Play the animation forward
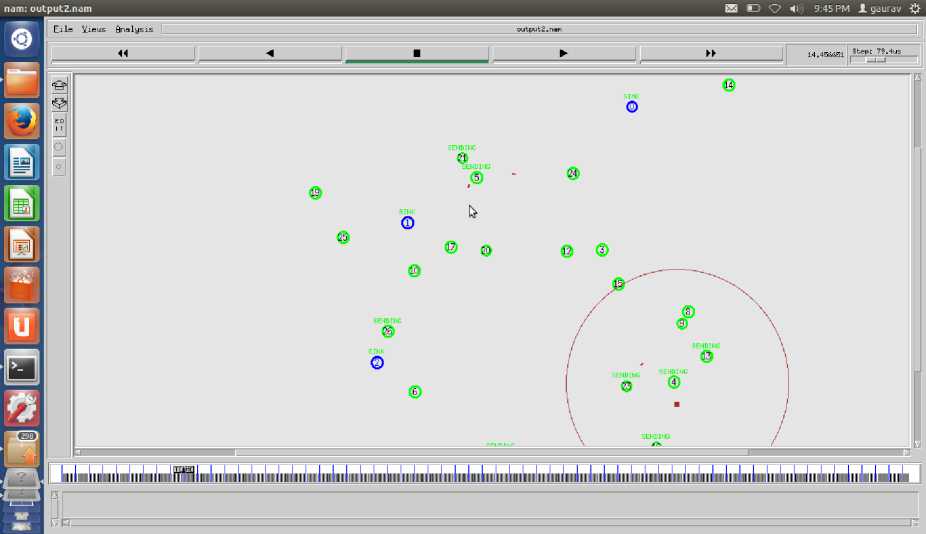This screenshot has width=926, height=534. (564, 53)
